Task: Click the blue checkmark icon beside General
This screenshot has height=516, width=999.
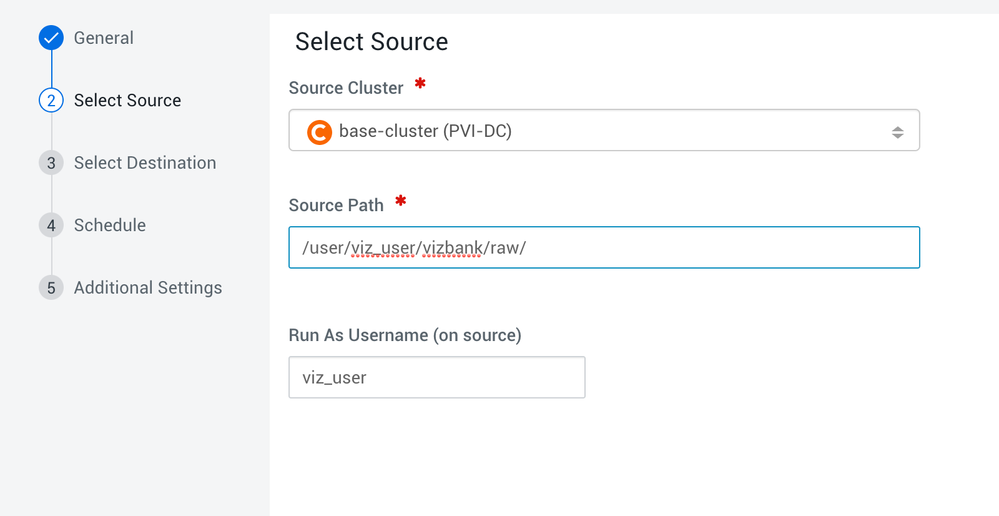Action: tap(51, 38)
